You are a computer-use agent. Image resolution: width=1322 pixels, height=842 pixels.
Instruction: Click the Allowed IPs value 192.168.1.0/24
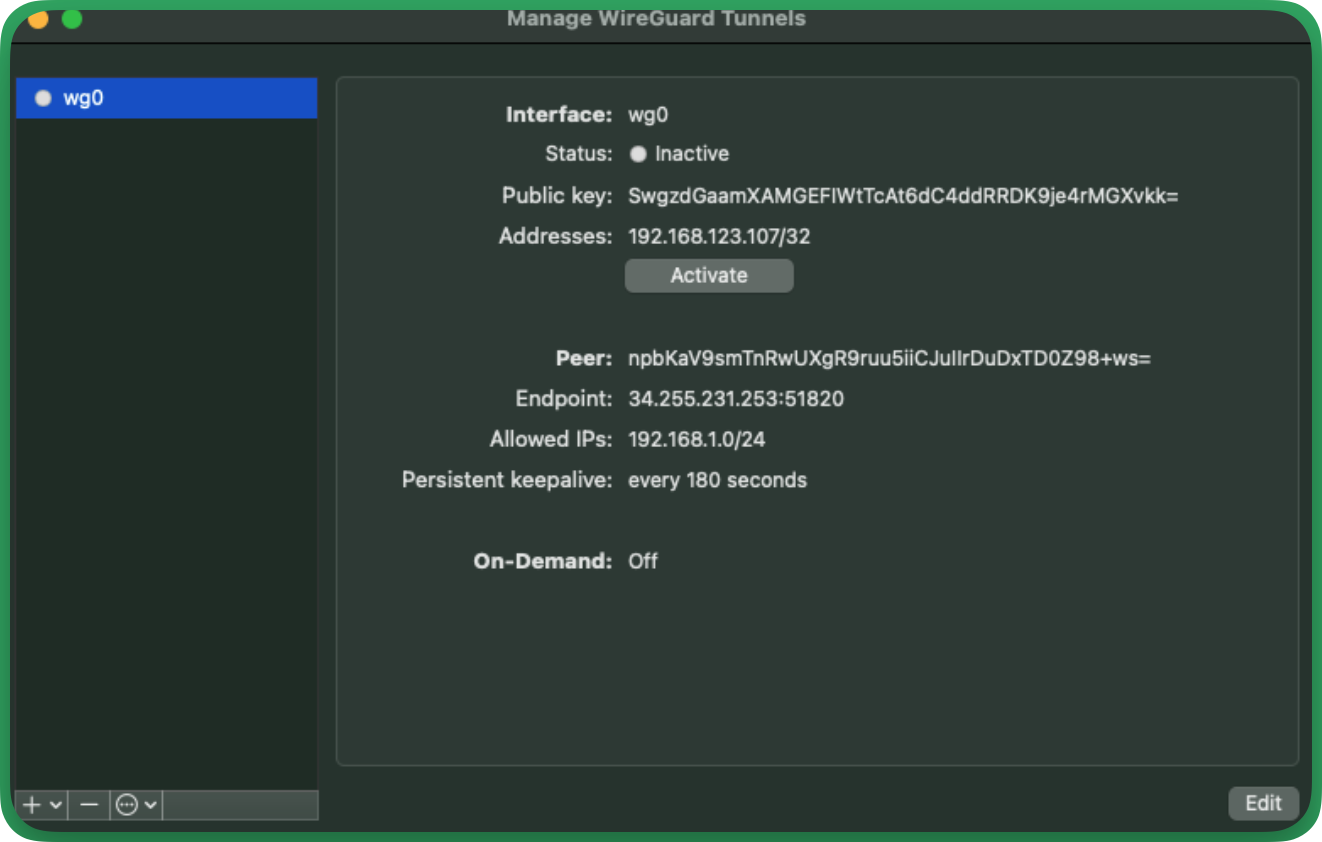697,439
